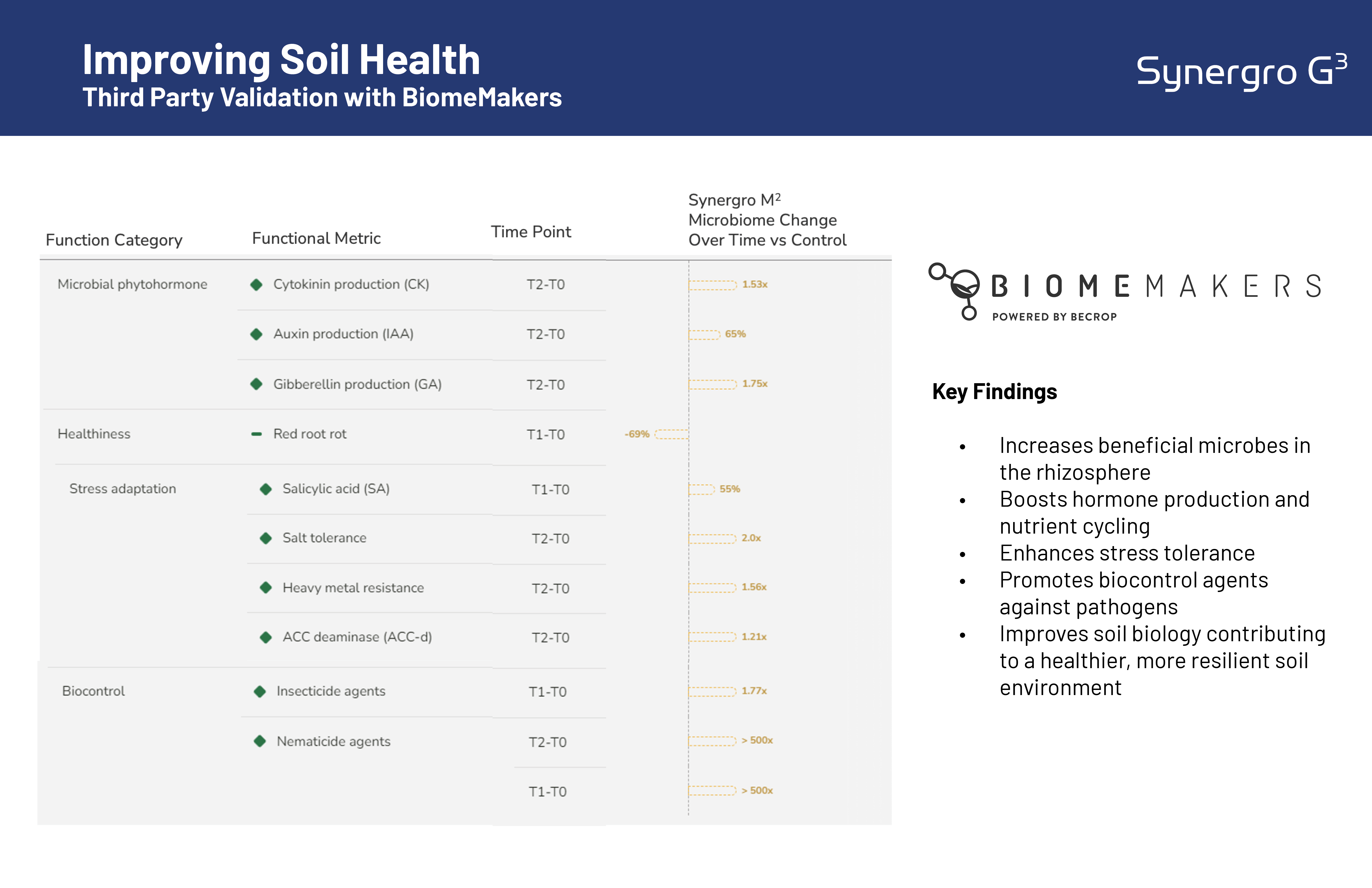Click Gibberellin production (GA) text
The image size is (1372, 888).
(x=358, y=384)
